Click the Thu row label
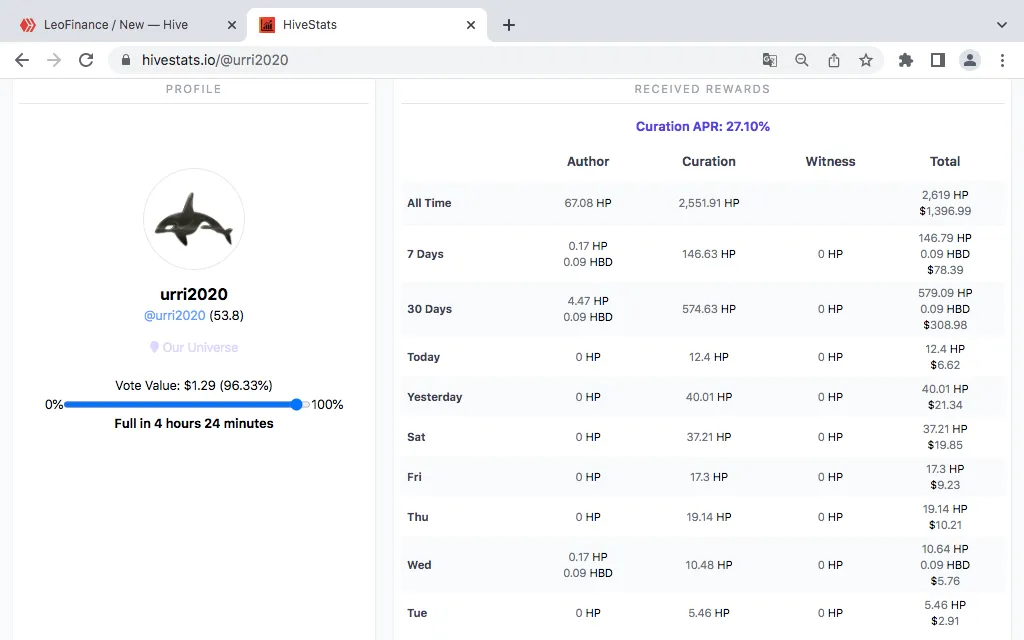This screenshot has width=1024, height=640. 417,517
